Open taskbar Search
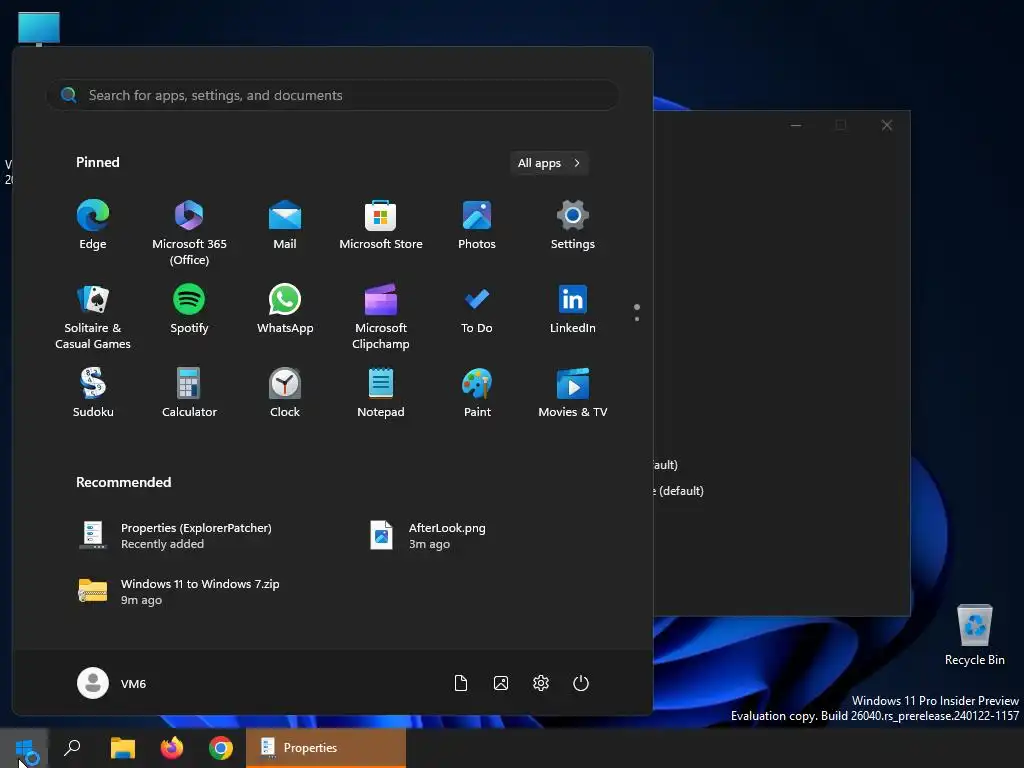 72,748
